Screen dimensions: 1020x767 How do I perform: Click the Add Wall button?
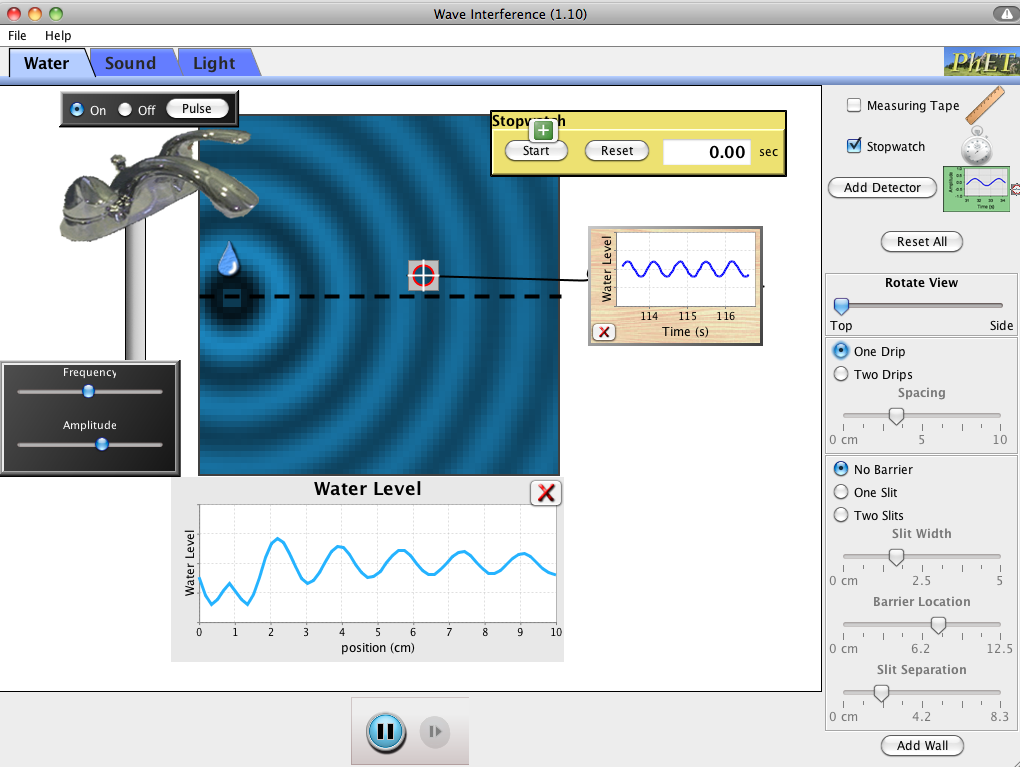[x=921, y=745]
